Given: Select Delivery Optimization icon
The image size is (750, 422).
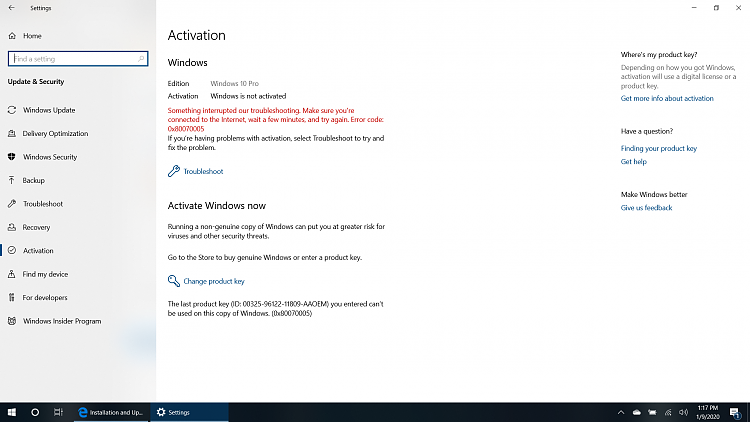Looking at the screenshot, I should tap(12, 133).
